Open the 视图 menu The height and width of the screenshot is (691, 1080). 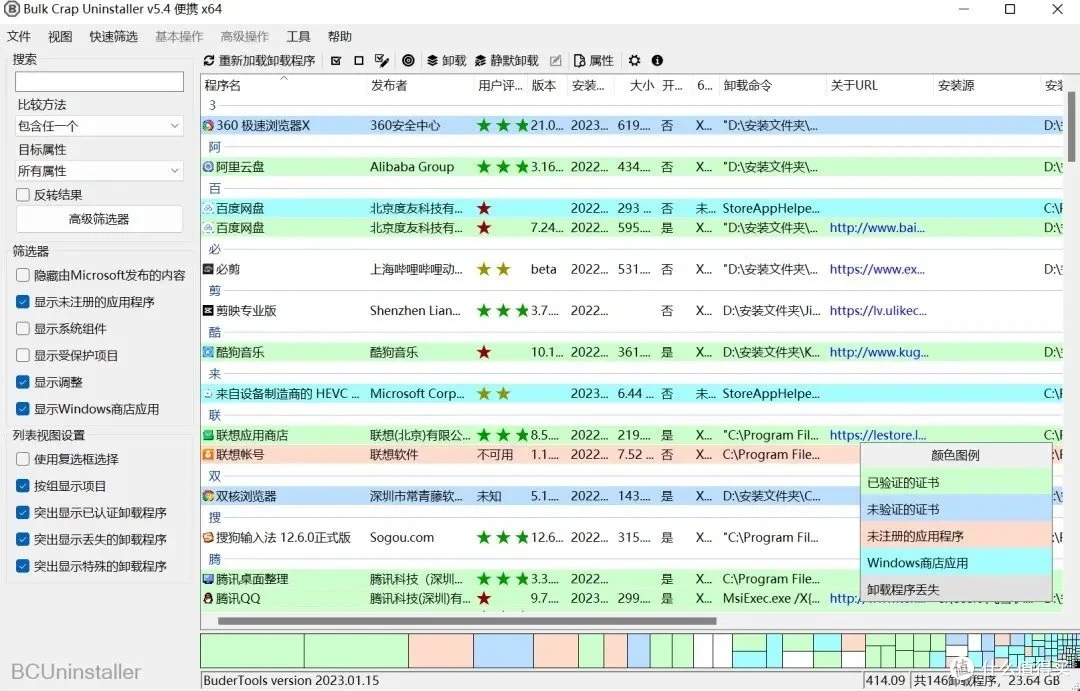(x=60, y=37)
